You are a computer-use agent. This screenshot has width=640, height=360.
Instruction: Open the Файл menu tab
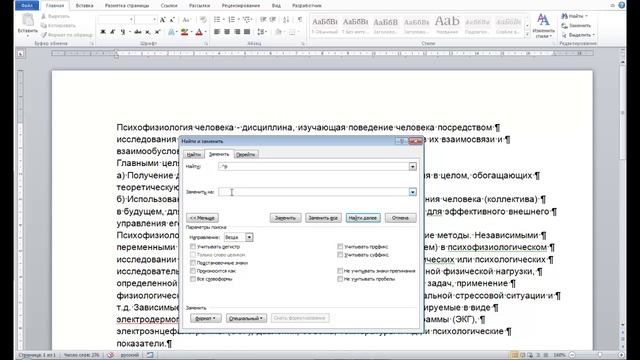pos(27,6)
